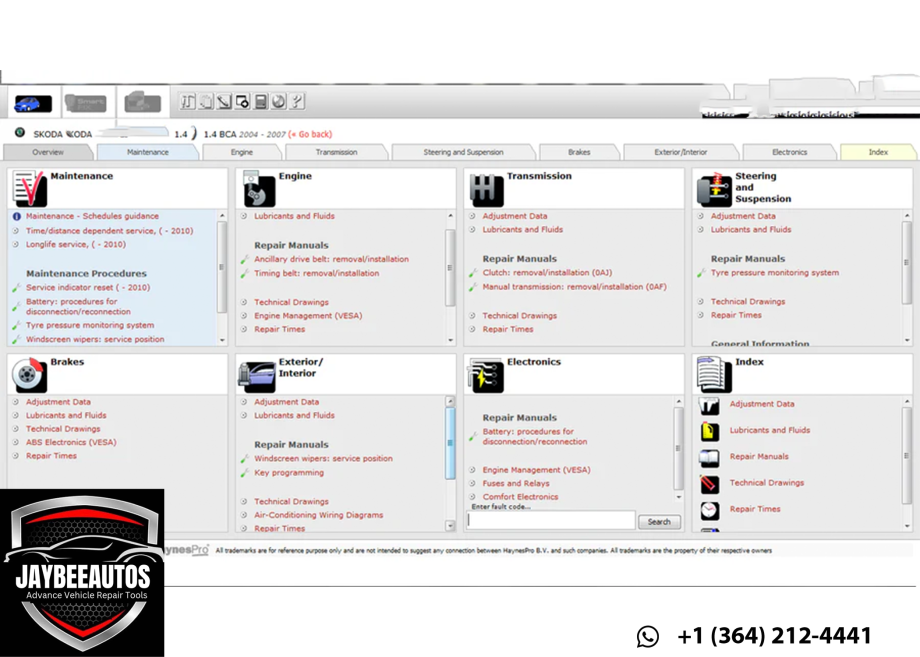Click the calculator icon in the toolbar
The image size is (920, 657).
click(x=261, y=102)
